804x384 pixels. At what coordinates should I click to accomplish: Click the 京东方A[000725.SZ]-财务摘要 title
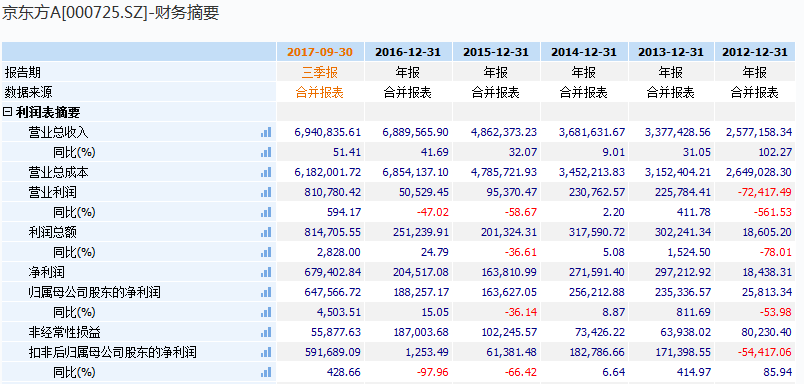pyautogui.click(x=111, y=12)
